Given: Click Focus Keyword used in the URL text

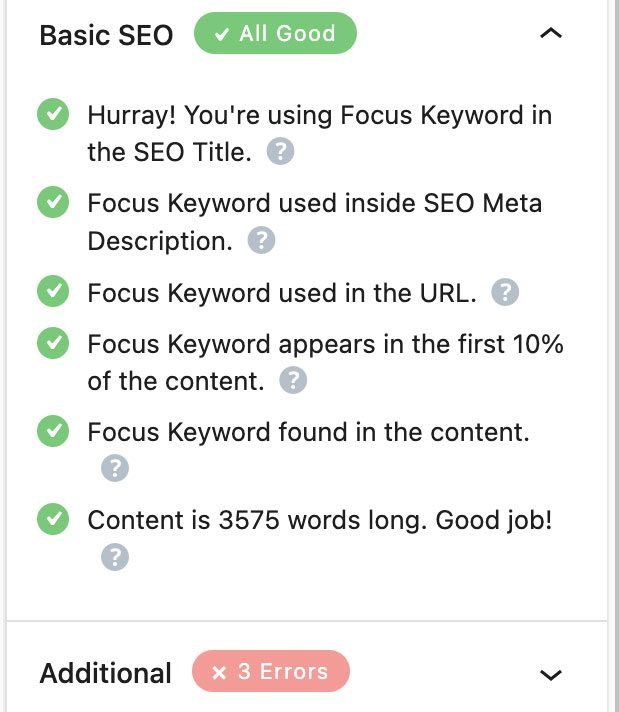Looking at the screenshot, I should (281, 293).
